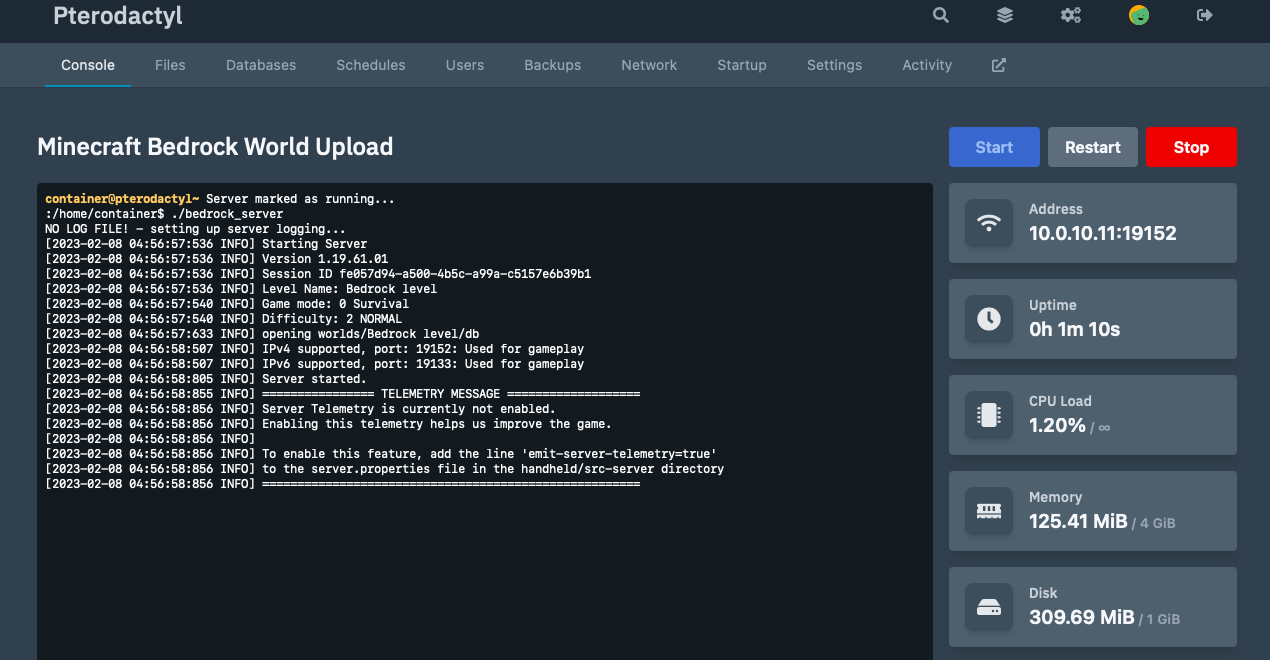Click the CPU Load chip icon
The image size is (1270, 660).
(988, 416)
